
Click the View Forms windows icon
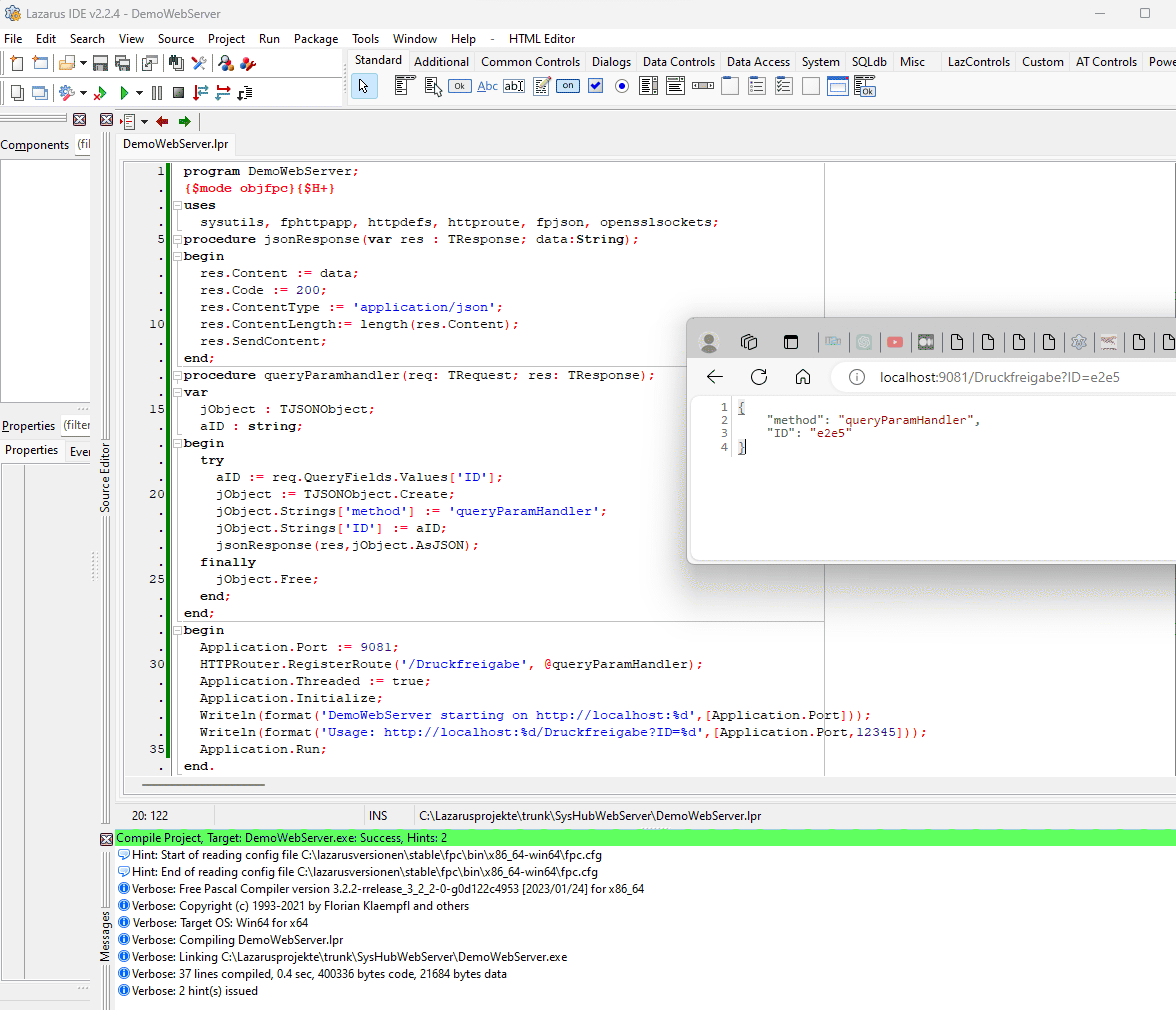point(40,93)
